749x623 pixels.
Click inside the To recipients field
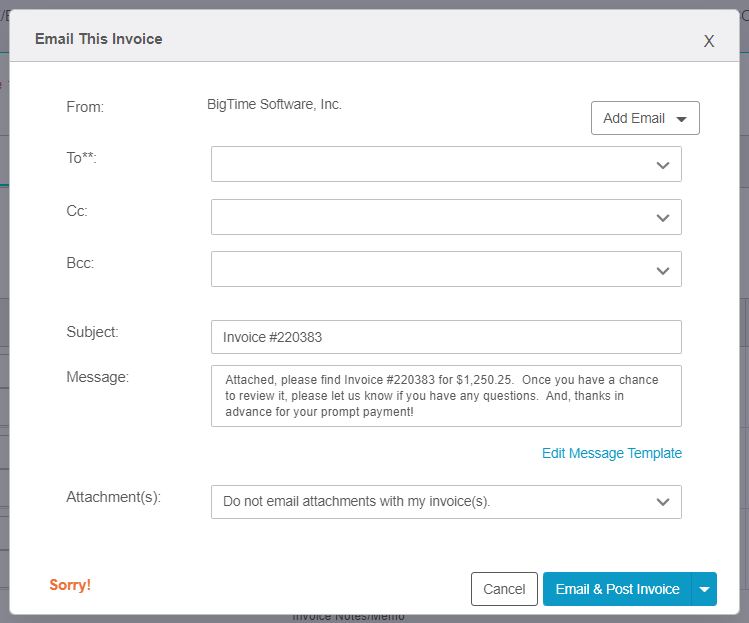[x=446, y=164]
